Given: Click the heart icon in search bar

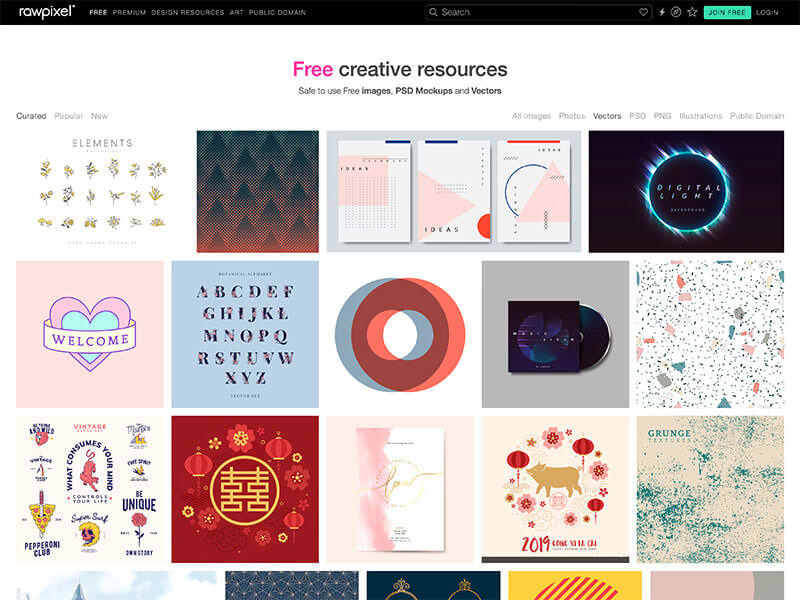Looking at the screenshot, I should click(643, 12).
